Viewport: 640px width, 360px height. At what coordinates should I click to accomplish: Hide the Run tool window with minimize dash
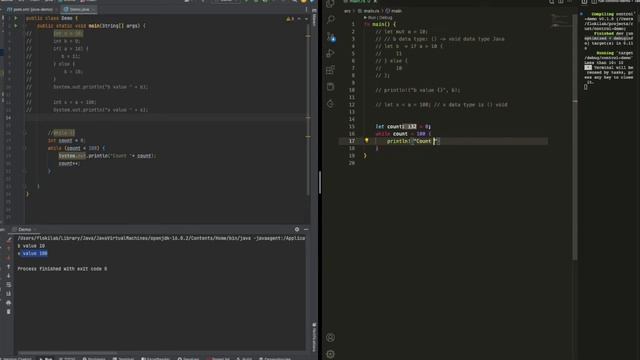306,229
